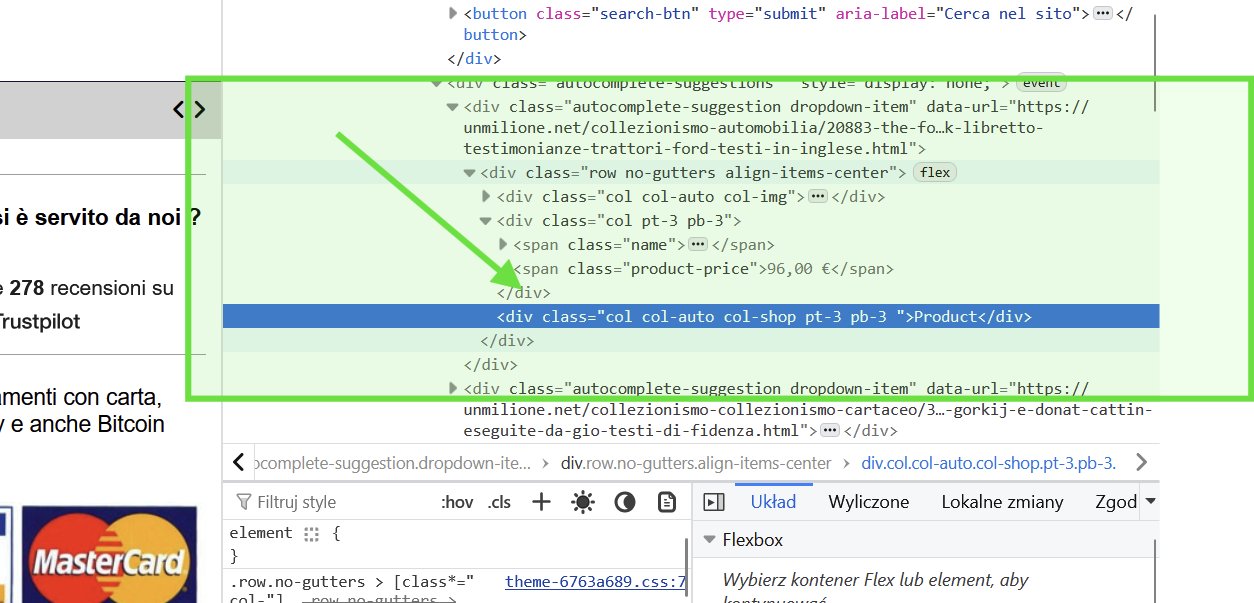The image size is (1254, 603).
Task: Expand ellipsis badge of second dropdown-item div
Action: (830, 431)
